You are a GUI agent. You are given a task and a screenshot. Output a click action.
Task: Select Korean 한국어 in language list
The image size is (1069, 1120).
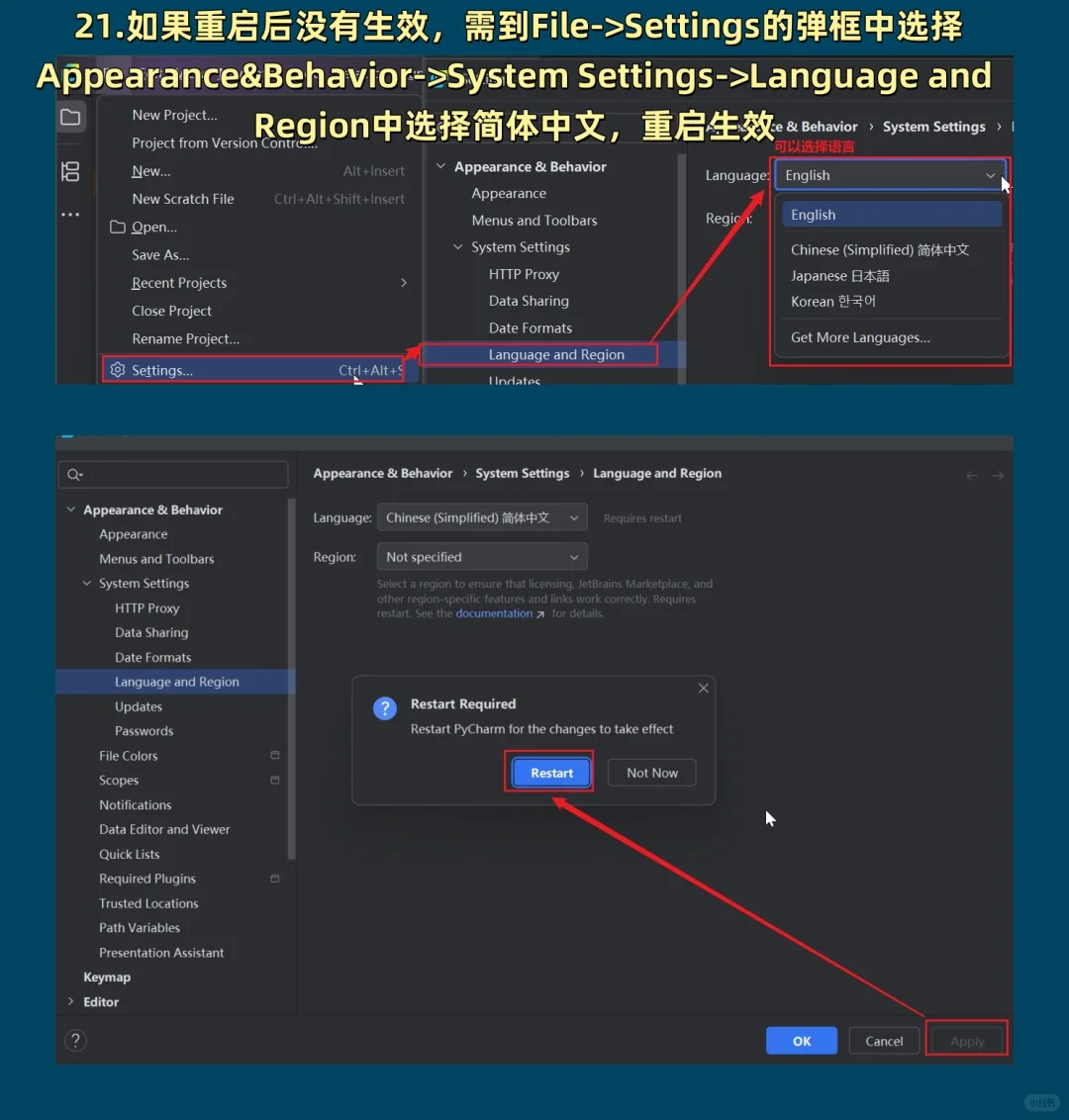click(833, 302)
